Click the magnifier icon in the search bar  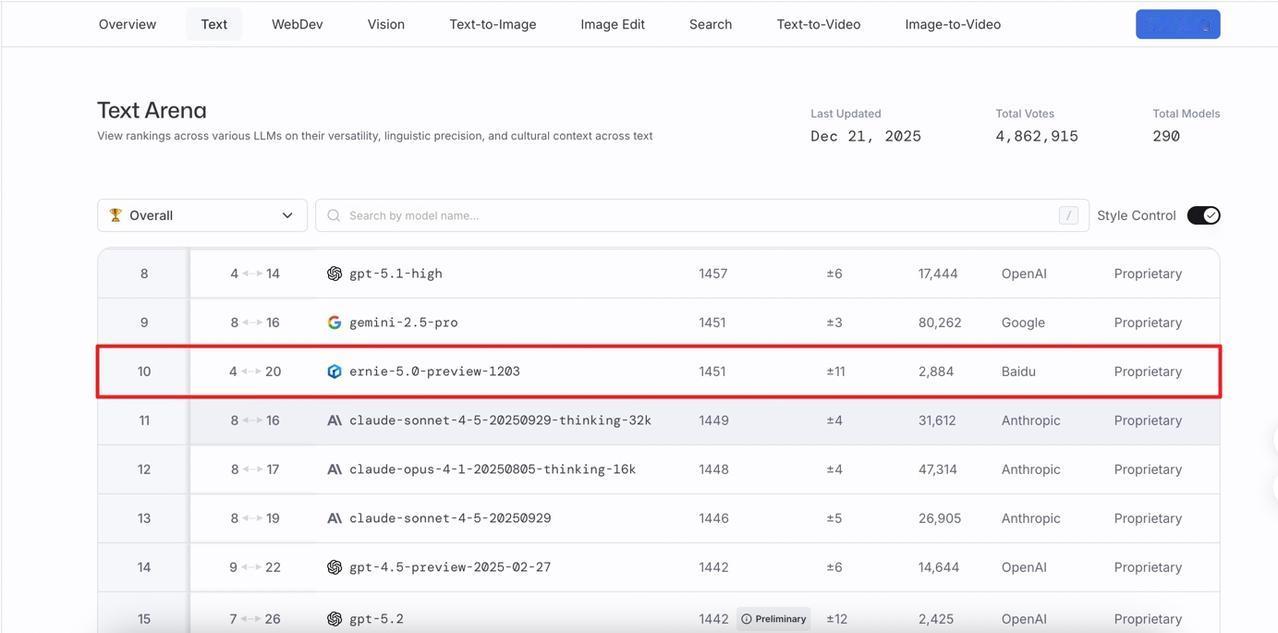334,216
